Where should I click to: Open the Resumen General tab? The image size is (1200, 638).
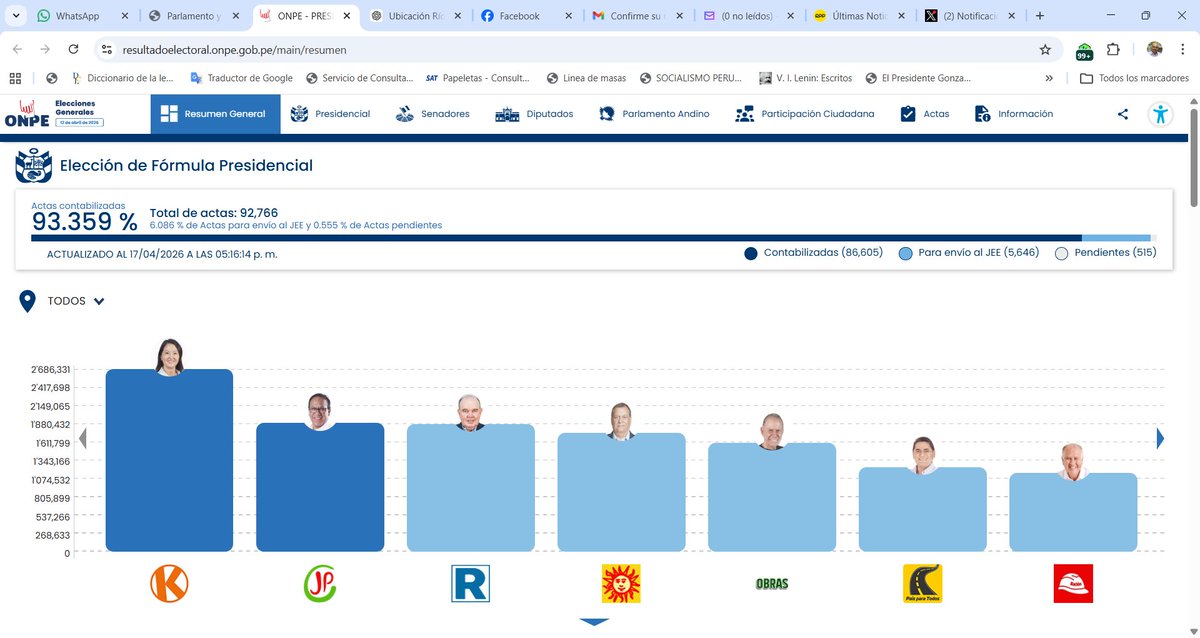click(215, 114)
